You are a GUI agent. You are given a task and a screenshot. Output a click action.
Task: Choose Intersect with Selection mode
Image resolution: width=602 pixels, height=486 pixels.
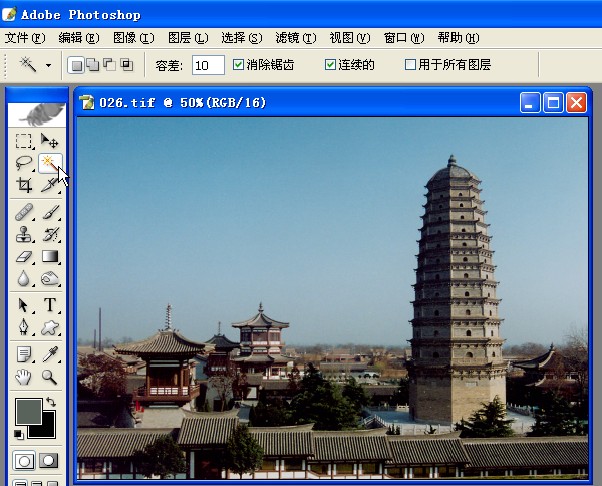[x=126, y=64]
